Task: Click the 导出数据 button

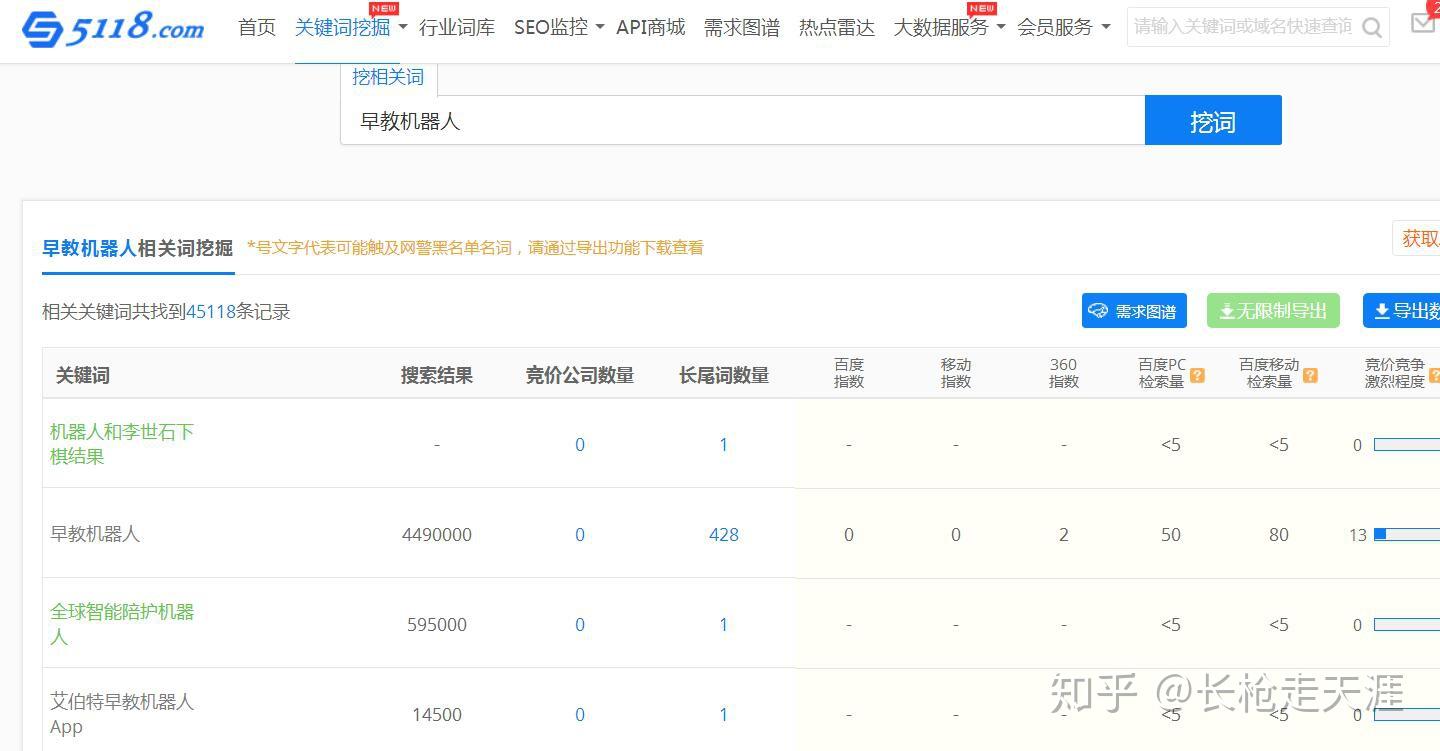Action: click(1402, 311)
